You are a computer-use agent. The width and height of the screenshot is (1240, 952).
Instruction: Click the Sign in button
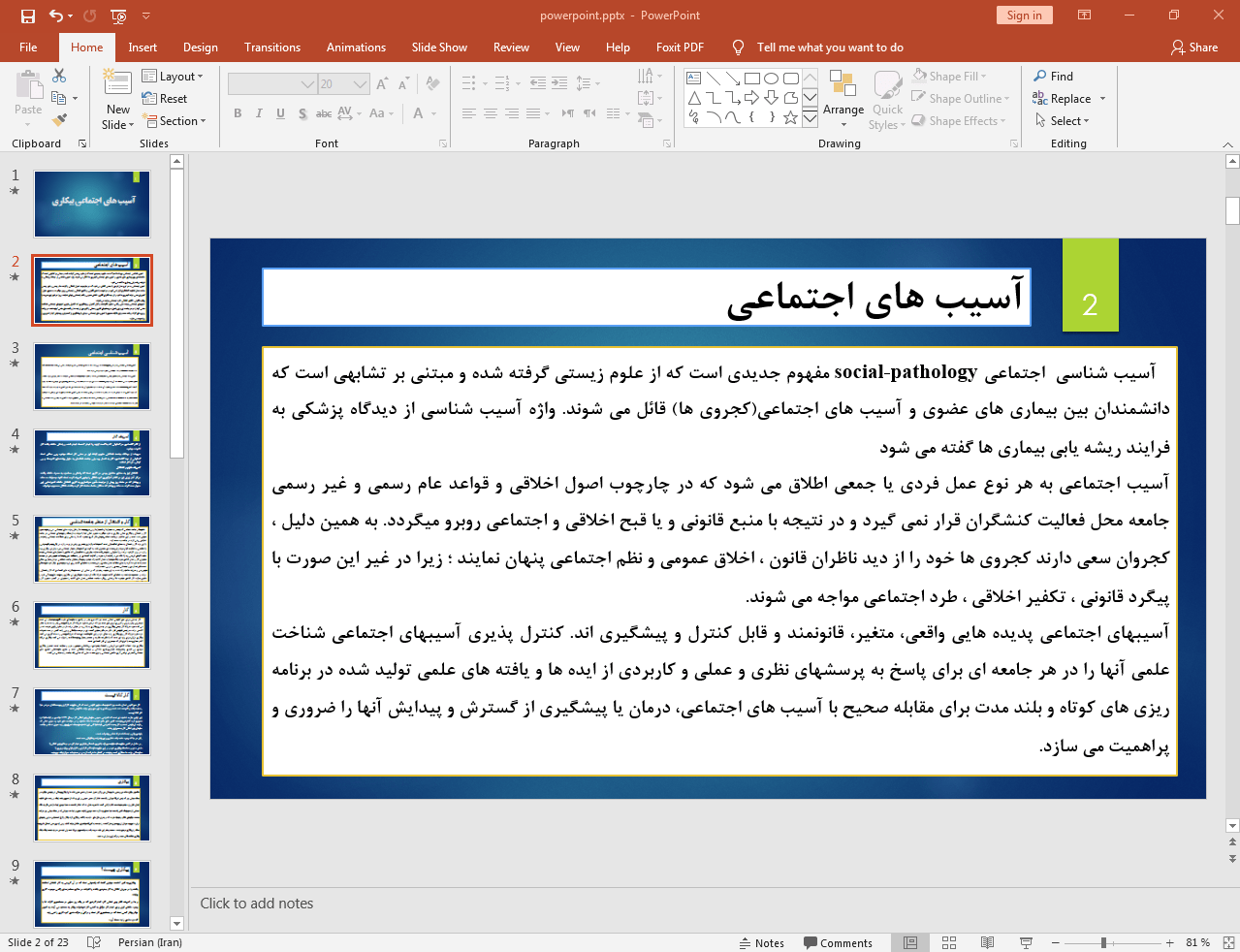(x=1024, y=16)
